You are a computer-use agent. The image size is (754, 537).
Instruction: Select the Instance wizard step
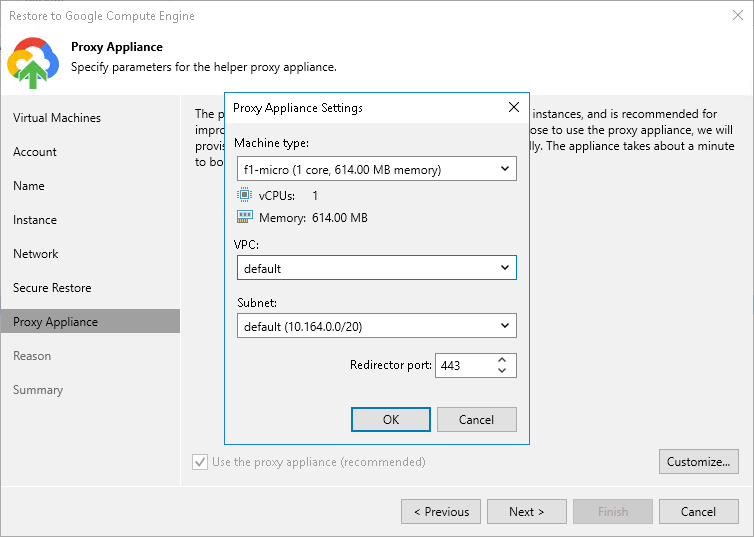pyautogui.click(x=35, y=220)
